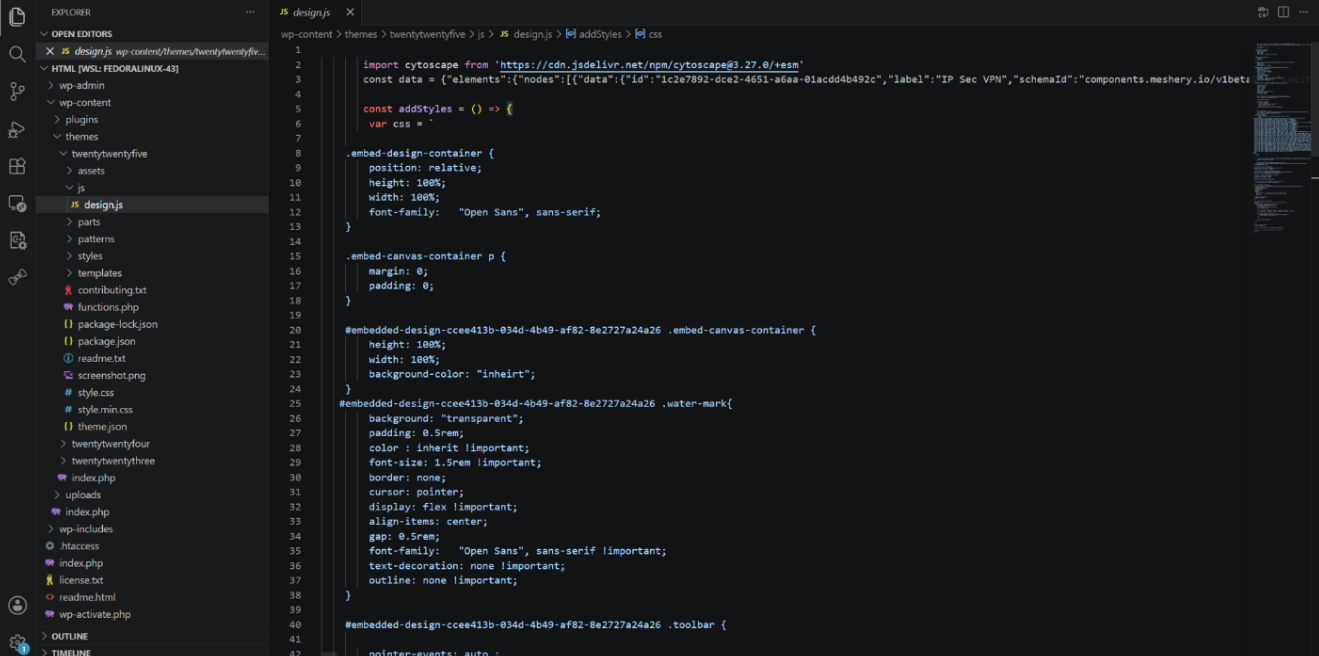The height and width of the screenshot is (656, 1319).
Task: Open the Explorer view in the activity bar
Action: 17,17
